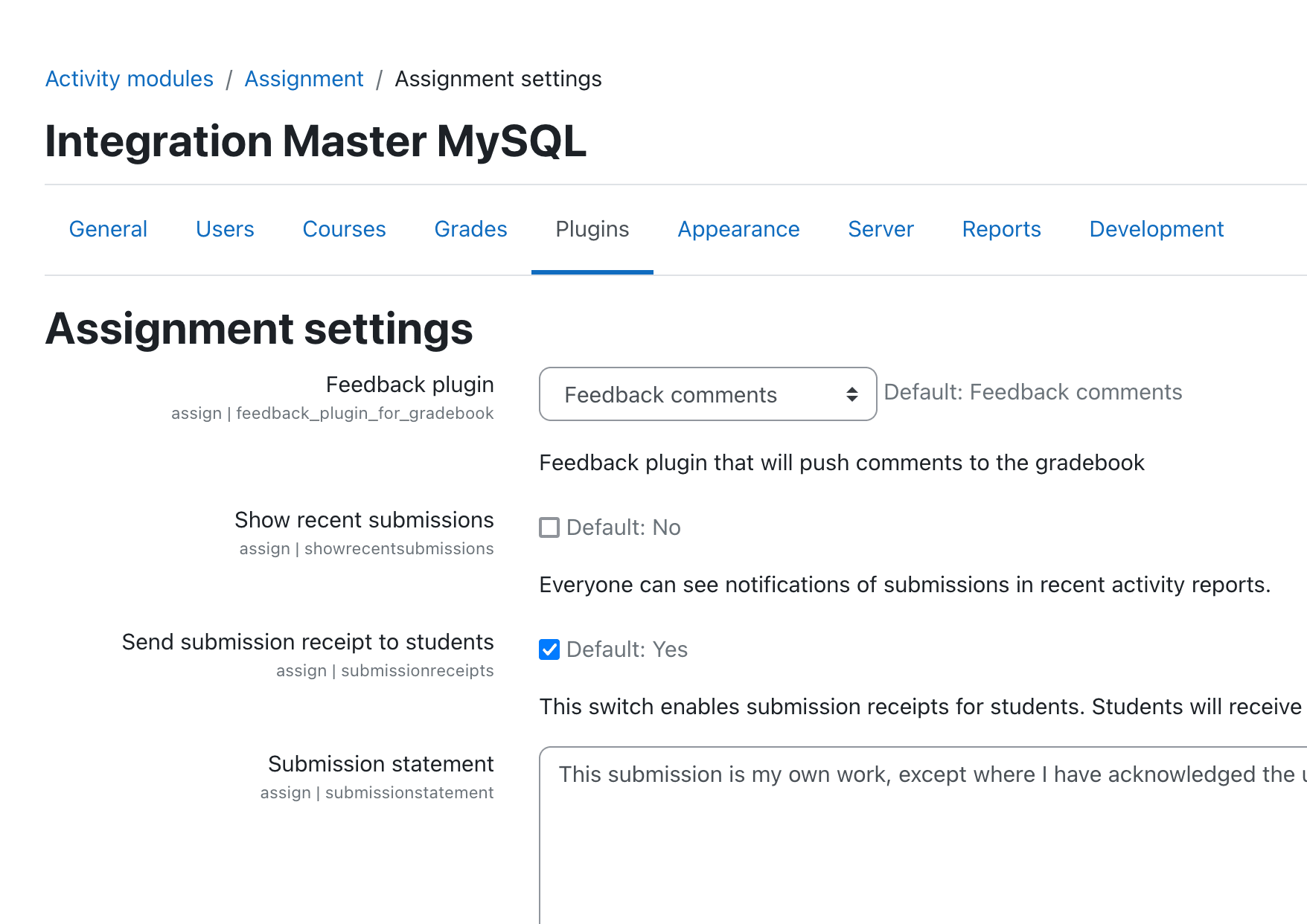1307x924 pixels.
Task: Open the Users tab
Action: [x=225, y=229]
